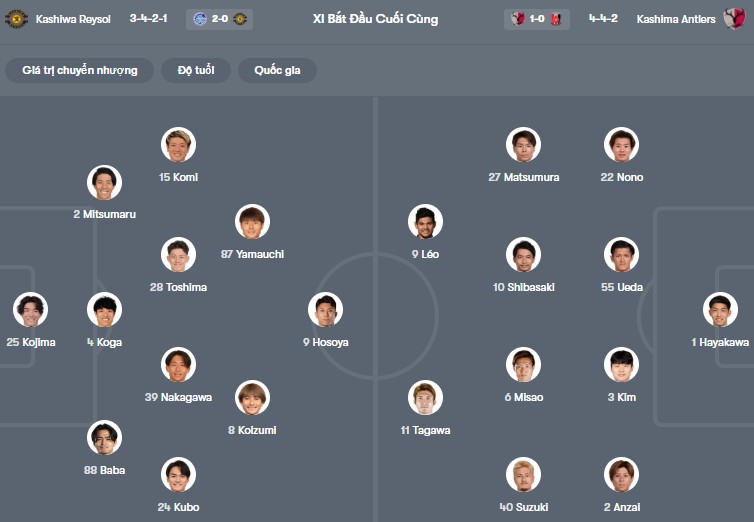The image size is (754, 522).
Task: Click Suzuki's player avatar
Action: 523,475
